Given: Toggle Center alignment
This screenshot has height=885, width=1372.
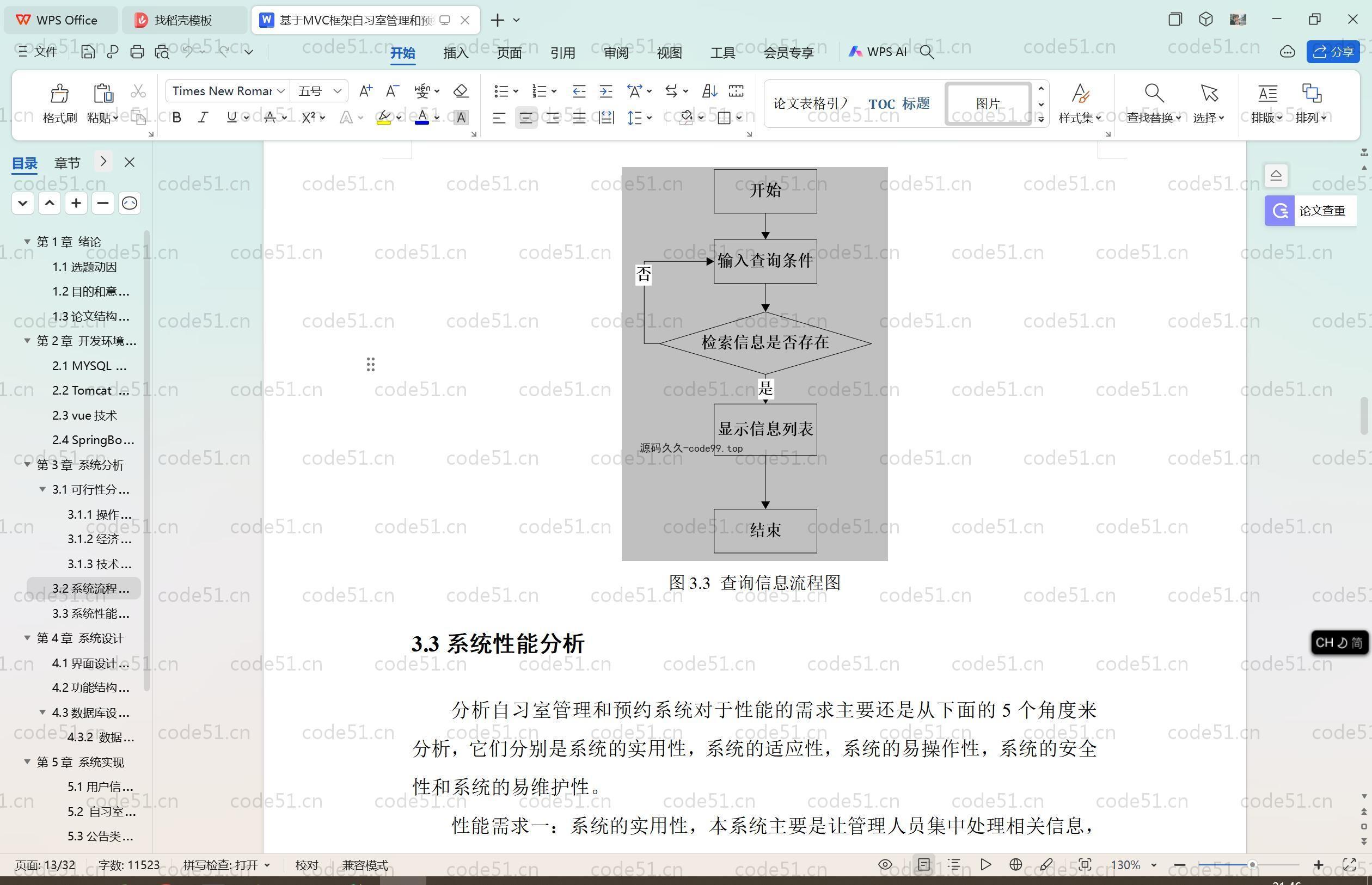Looking at the screenshot, I should click(x=526, y=118).
